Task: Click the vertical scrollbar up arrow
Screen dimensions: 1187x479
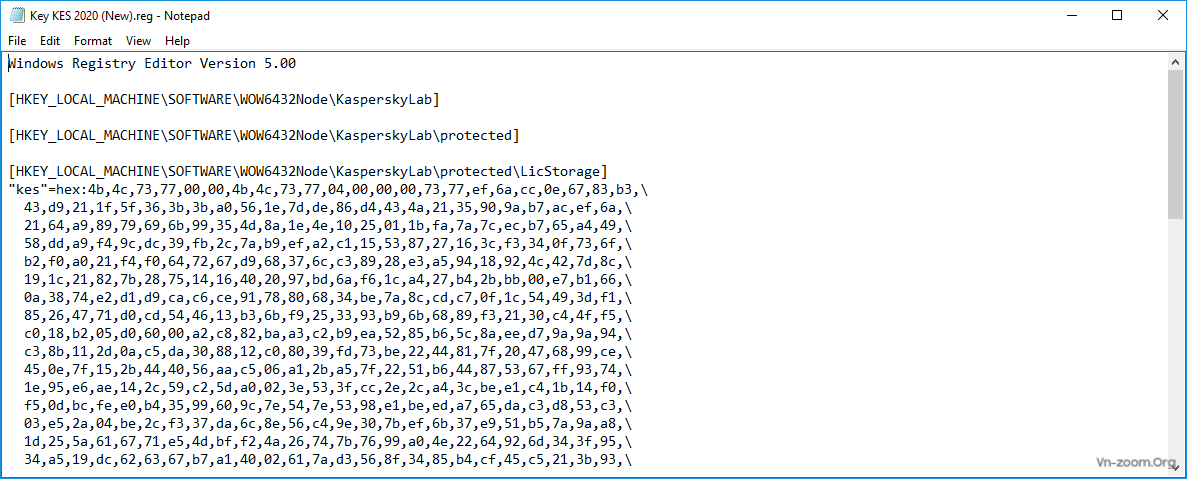Action: click(1175, 62)
